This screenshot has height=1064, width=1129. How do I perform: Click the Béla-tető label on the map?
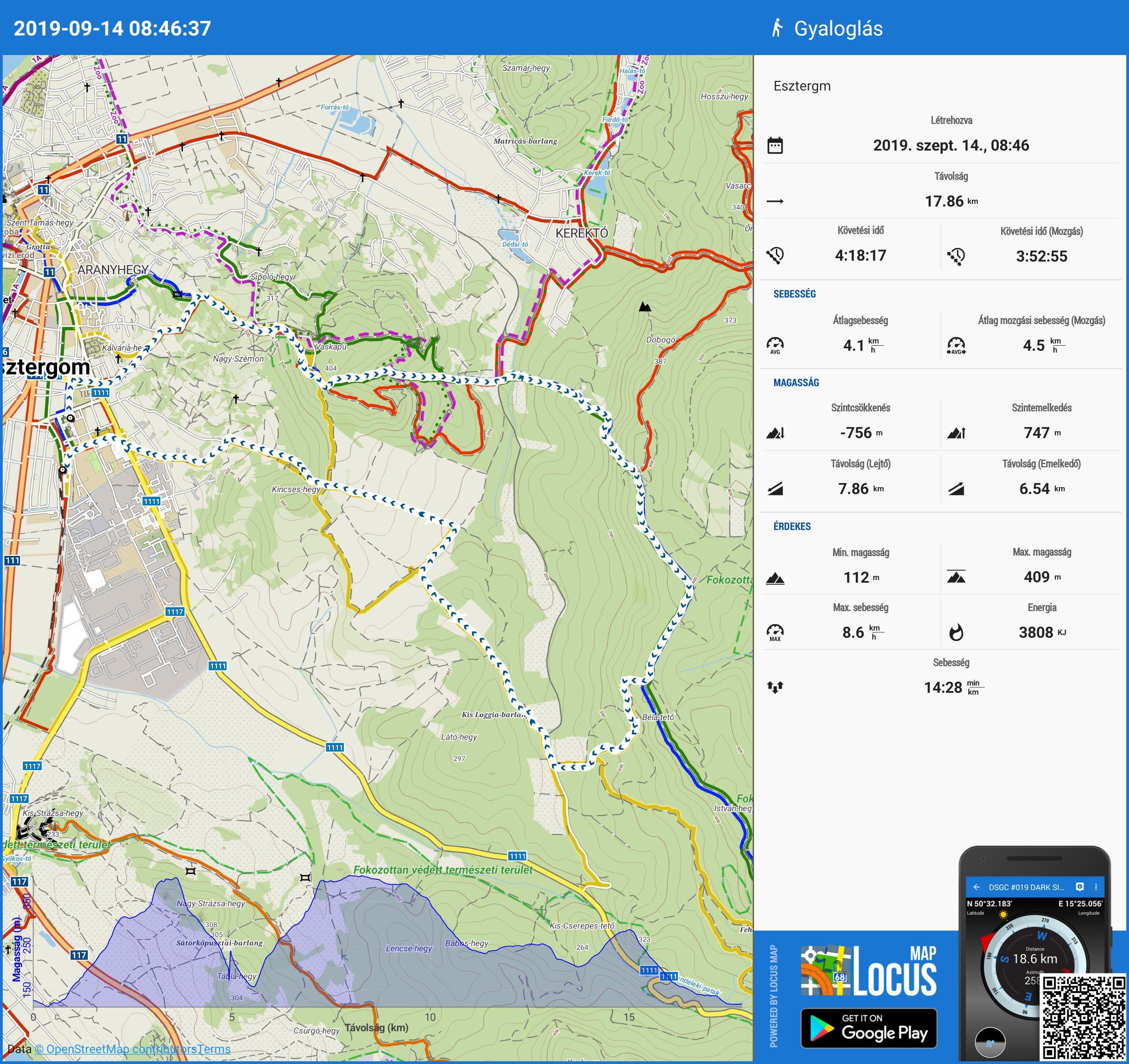658,717
